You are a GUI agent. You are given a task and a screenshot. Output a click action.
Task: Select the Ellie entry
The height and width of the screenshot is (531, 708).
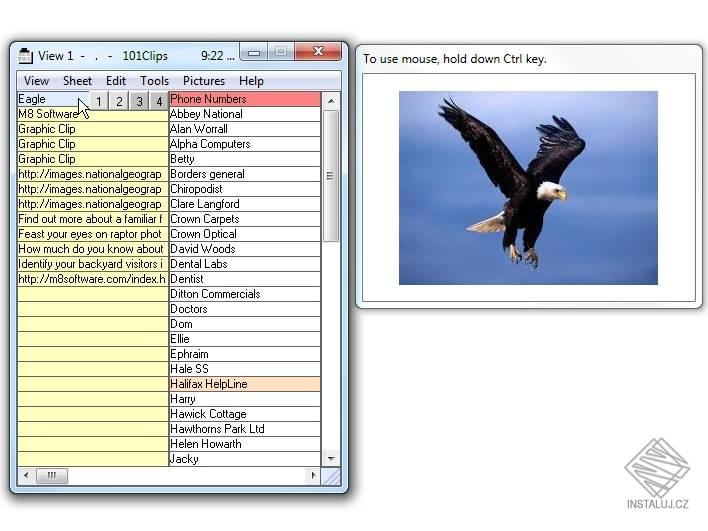pyautogui.click(x=245, y=339)
